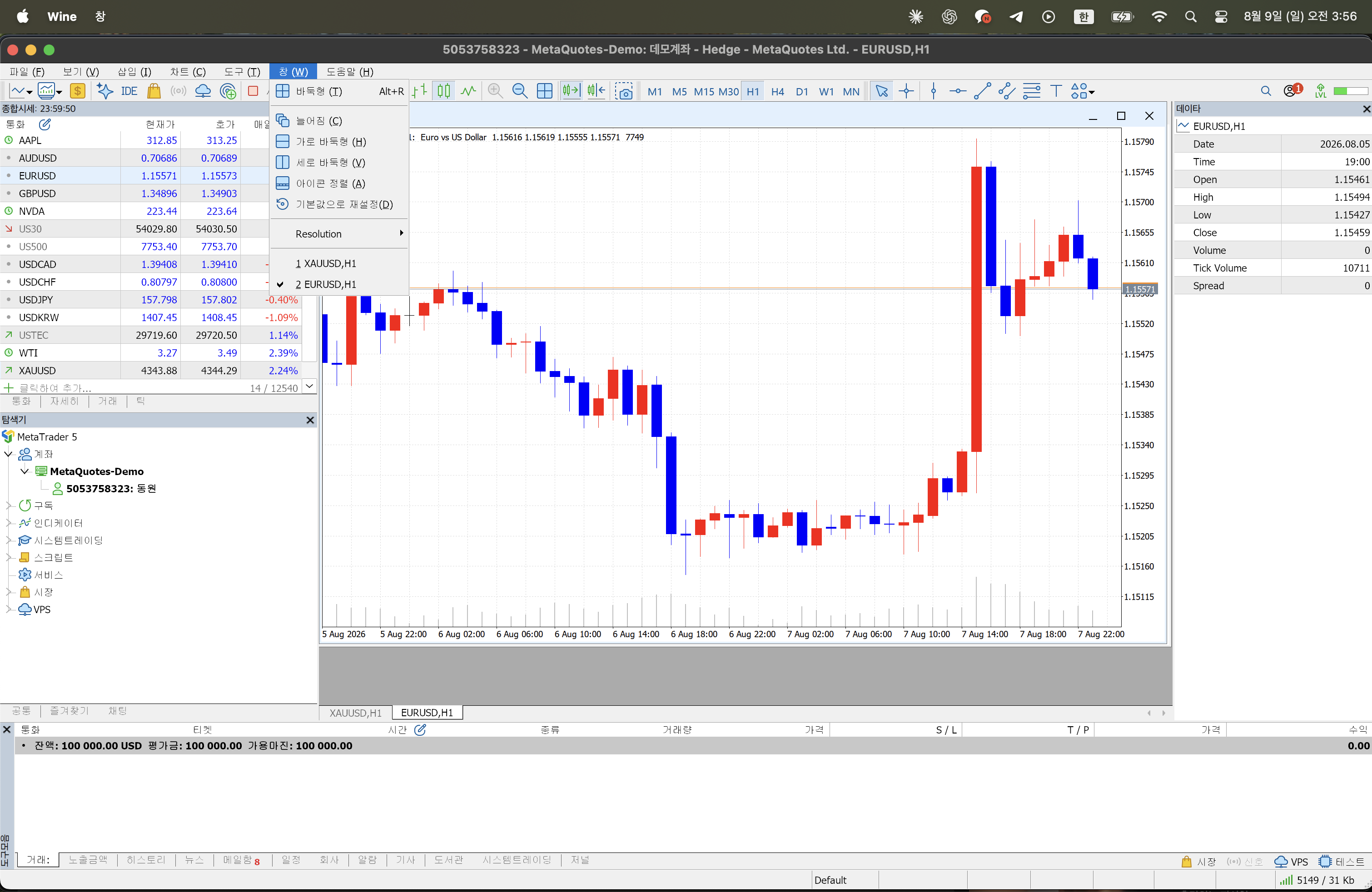The width and height of the screenshot is (1372, 892).
Task: Open account icon with notification badge
Action: [x=1292, y=90]
